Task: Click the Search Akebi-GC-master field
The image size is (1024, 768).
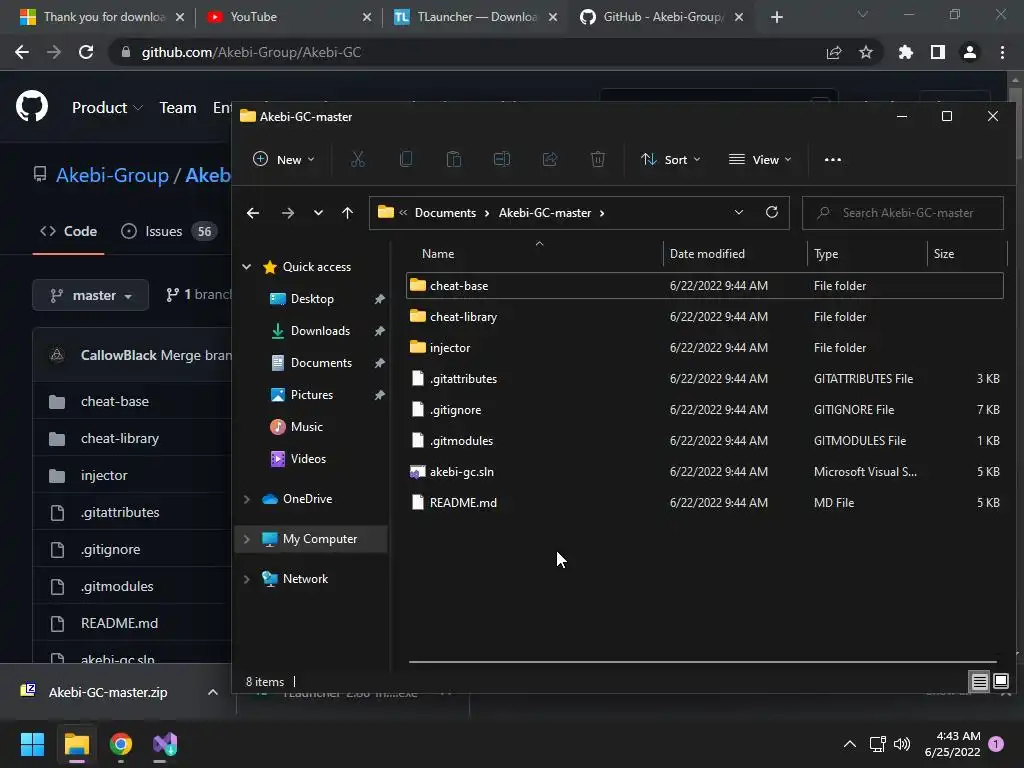Action: [x=903, y=213]
